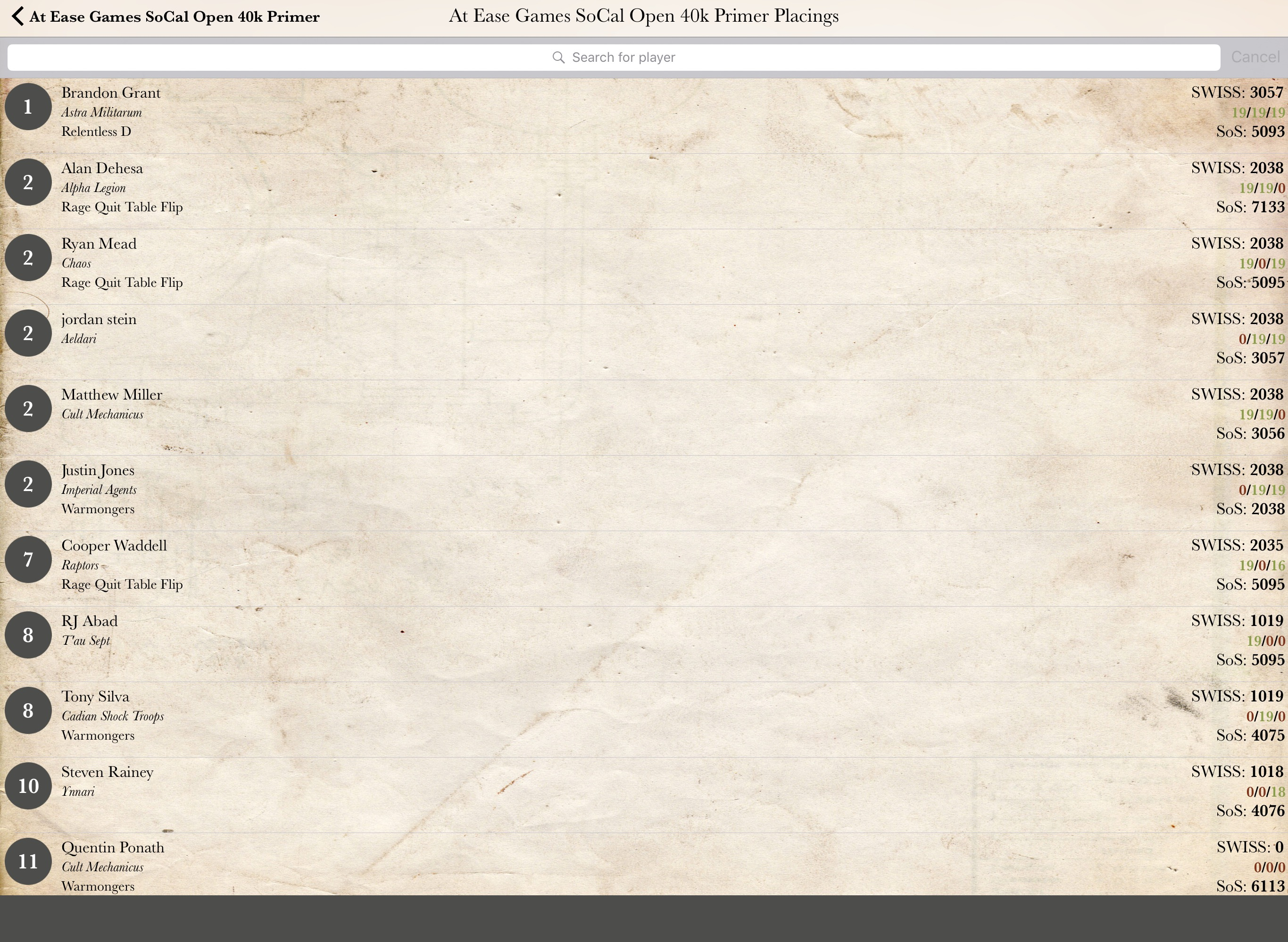Viewport: 1288px width, 942px height.
Task: Click Brandon Grant's 19/19/19 round results
Action: click(1258, 112)
